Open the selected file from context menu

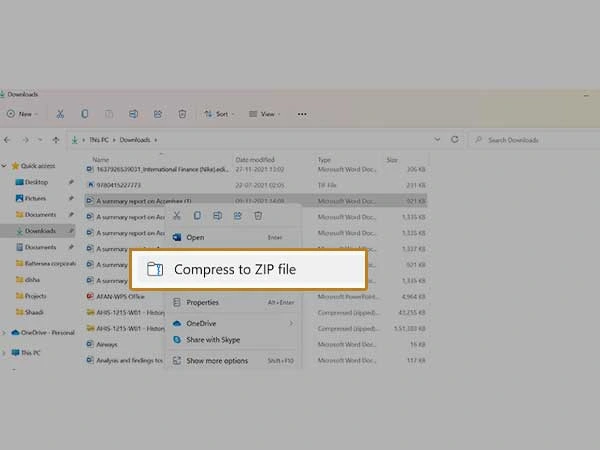[x=232, y=237]
